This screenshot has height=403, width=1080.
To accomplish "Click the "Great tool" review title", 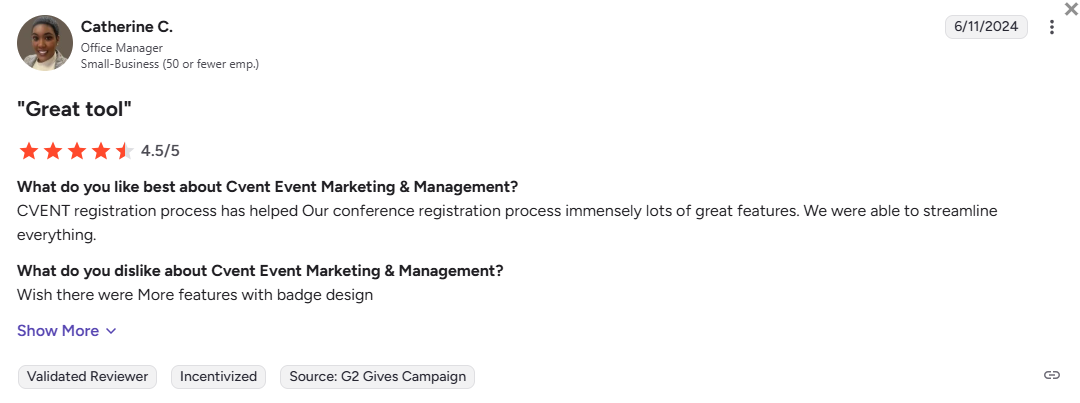I will [x=75, y=109].
